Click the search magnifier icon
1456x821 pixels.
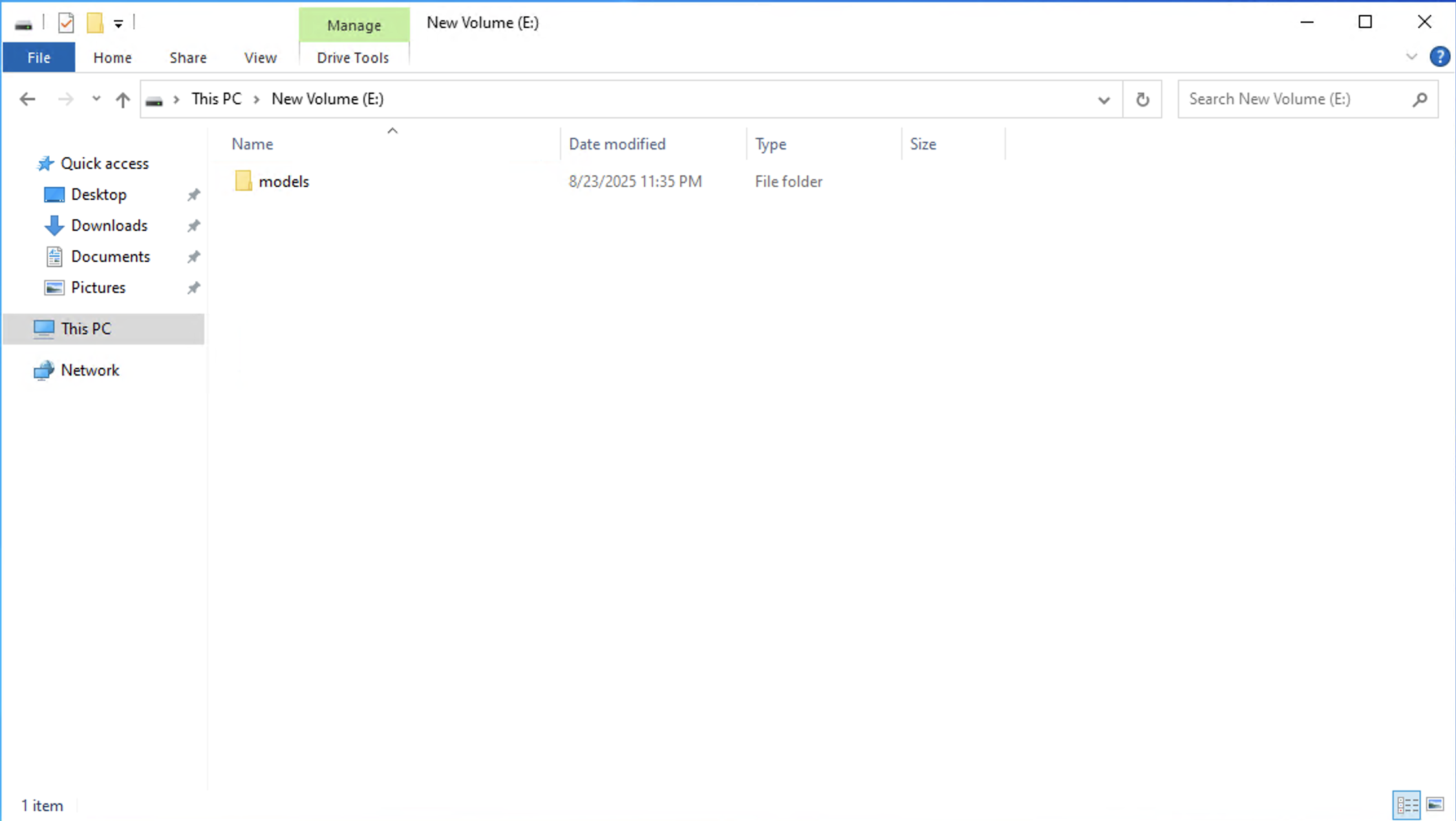1420,99
